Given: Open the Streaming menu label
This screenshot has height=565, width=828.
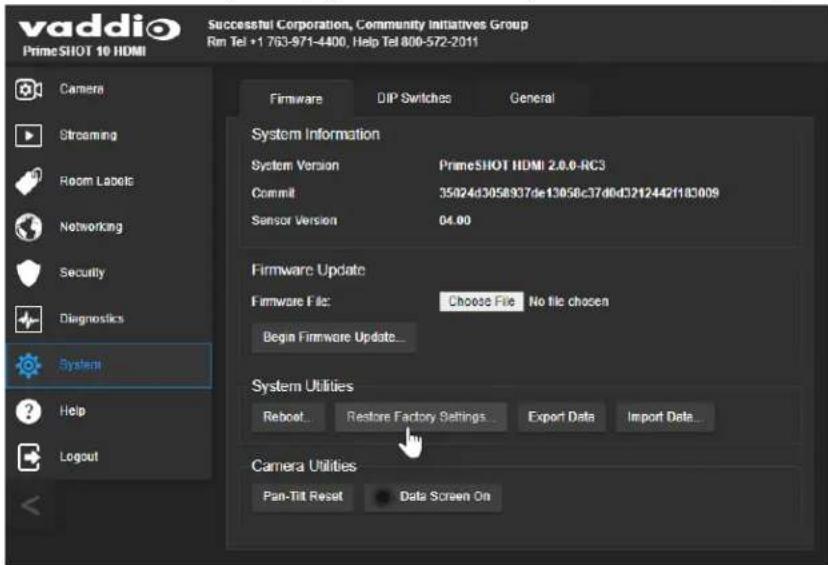Looking at the screenshot, I should click(88, 135).
